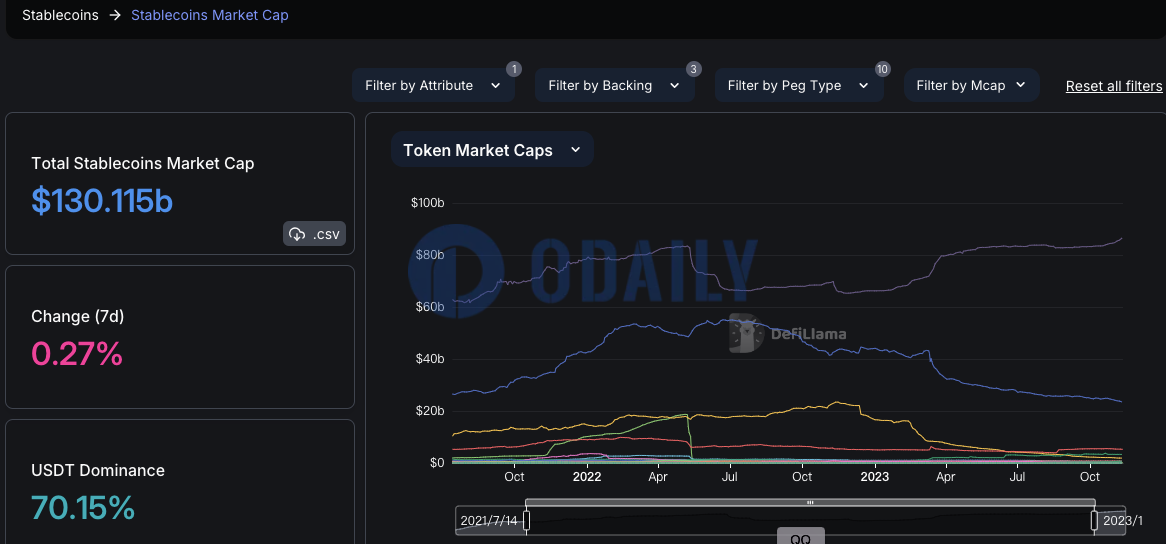The image size is (1166, 544).
Task: Expand the Filter by Peg Type dropdown
Action: point(798,86)
